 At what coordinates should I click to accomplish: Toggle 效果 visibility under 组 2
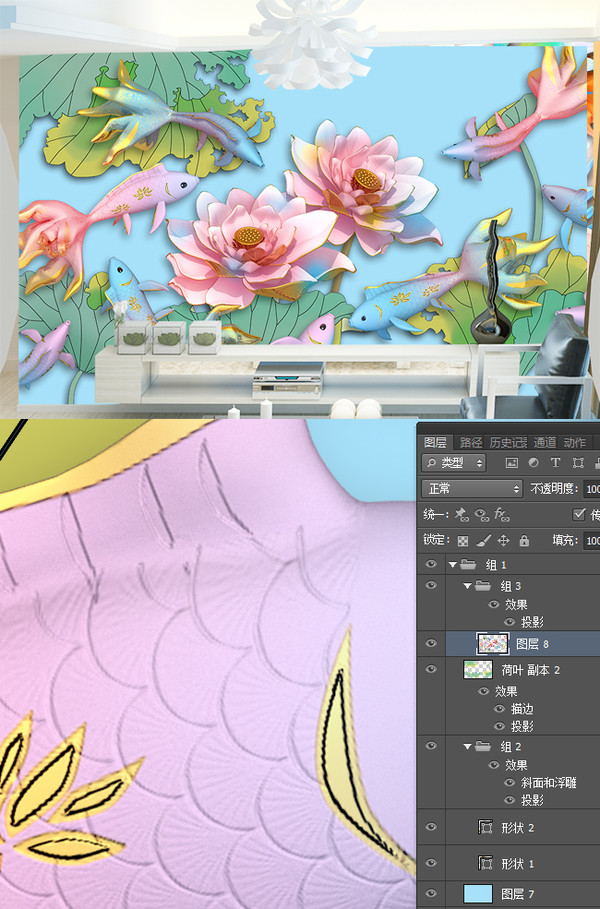click(x=494, y=765)
